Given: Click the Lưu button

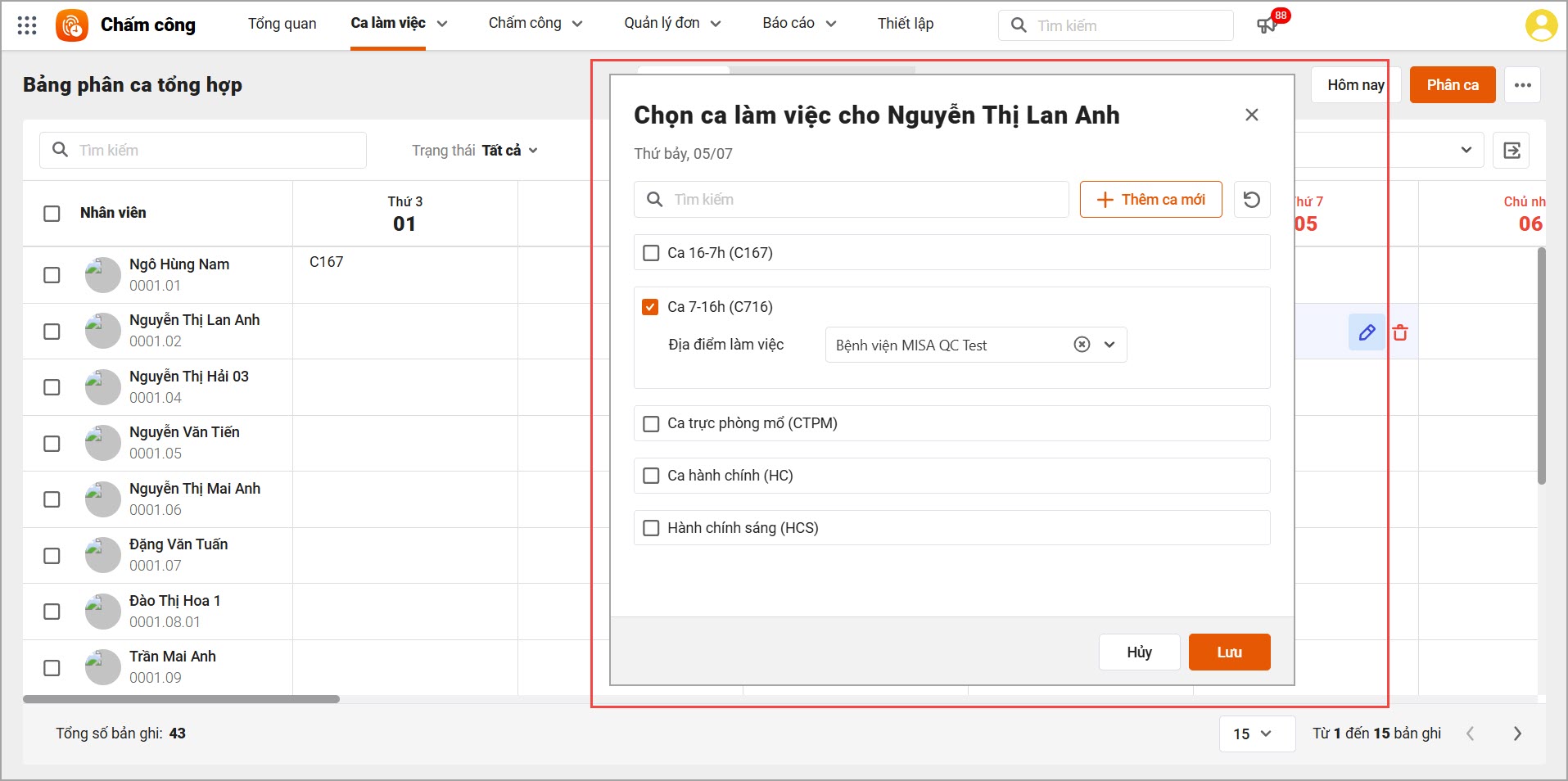Looking at the screenshot, I should pyautogui.click(x=1228, y=652).
